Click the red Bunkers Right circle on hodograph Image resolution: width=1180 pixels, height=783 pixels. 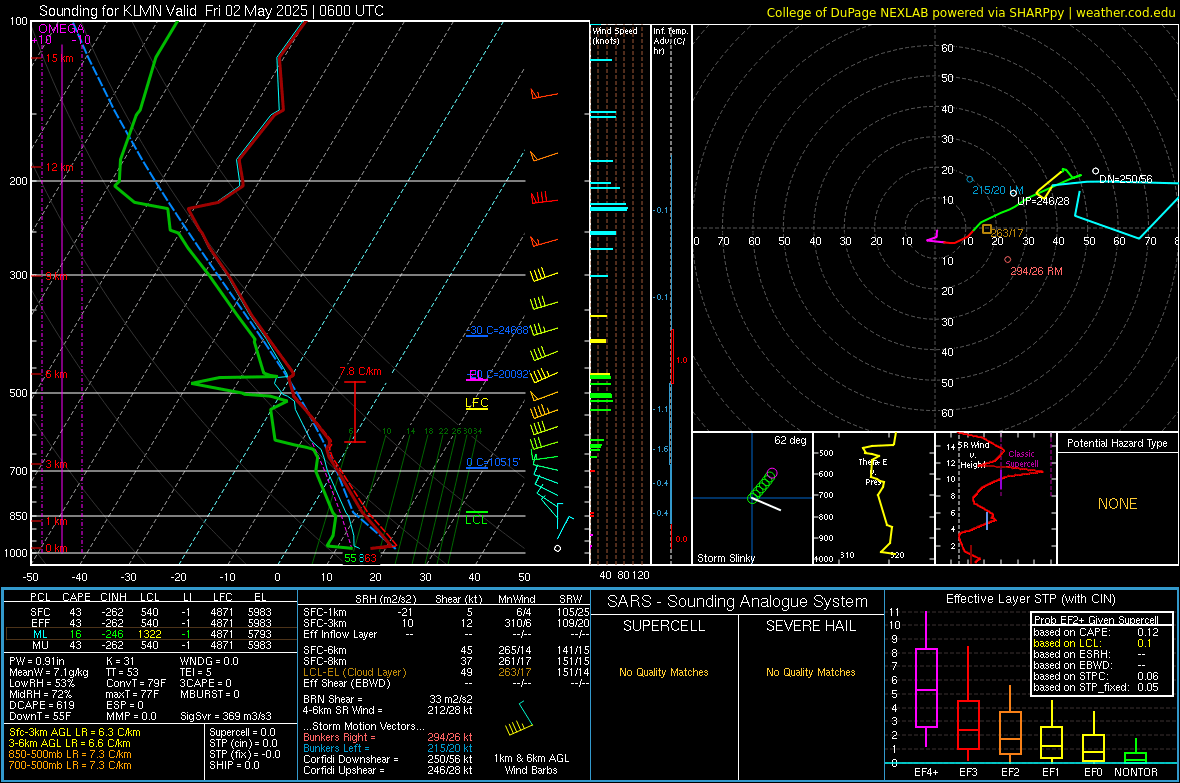click(x=1008, y=260)
